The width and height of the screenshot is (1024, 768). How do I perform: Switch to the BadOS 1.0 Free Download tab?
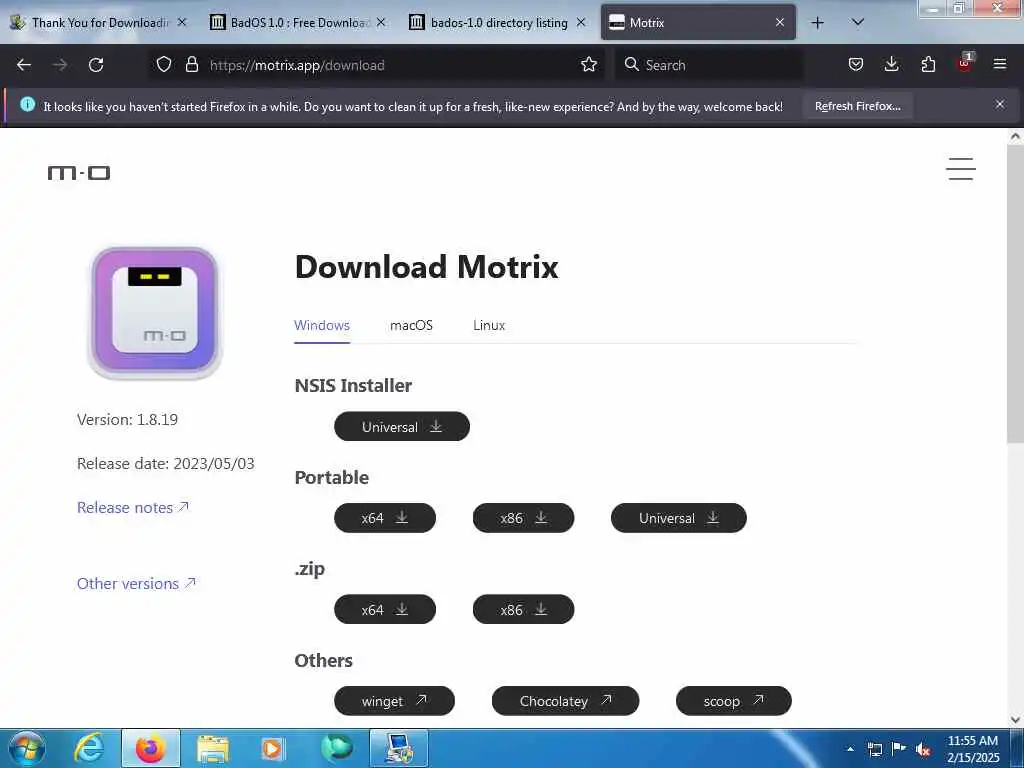tap(298, 23)
